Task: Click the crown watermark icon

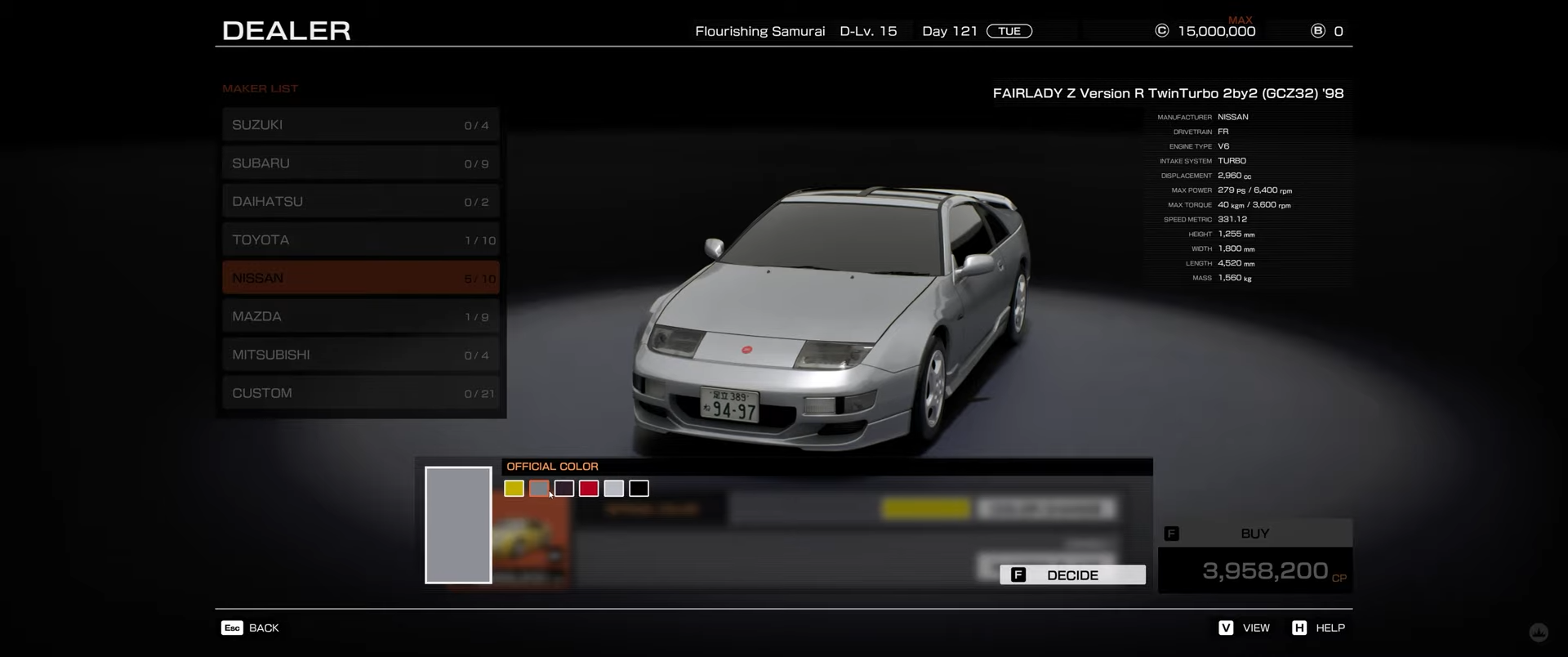Action: pos(1539,632)
